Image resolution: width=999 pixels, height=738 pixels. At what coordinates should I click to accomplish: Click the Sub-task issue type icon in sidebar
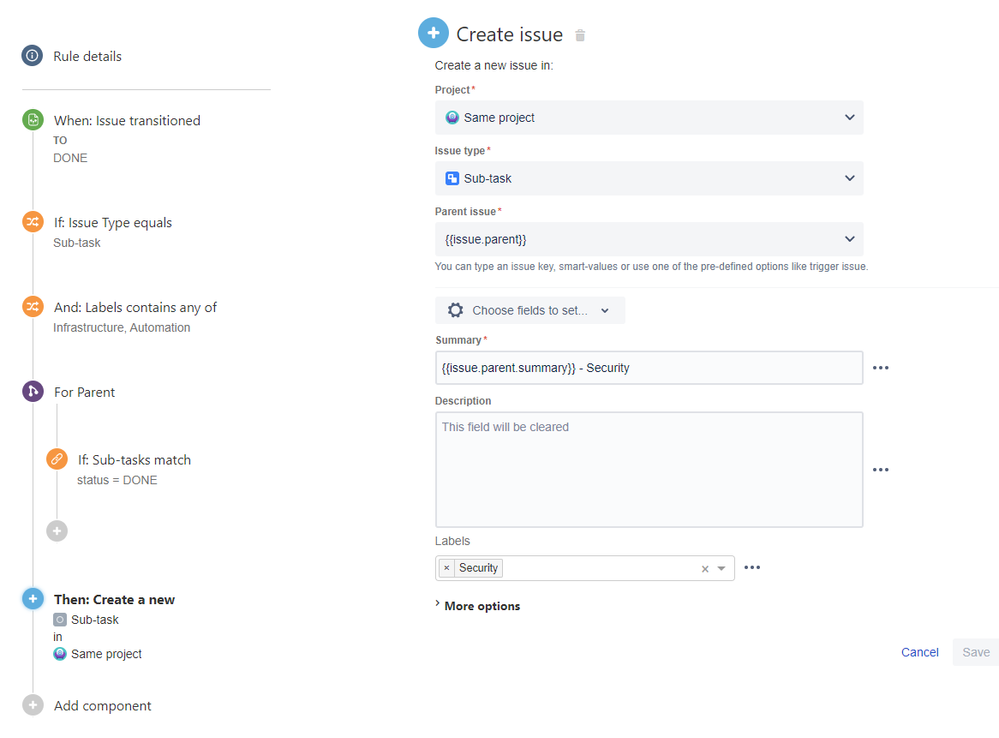tap(62, 619)
